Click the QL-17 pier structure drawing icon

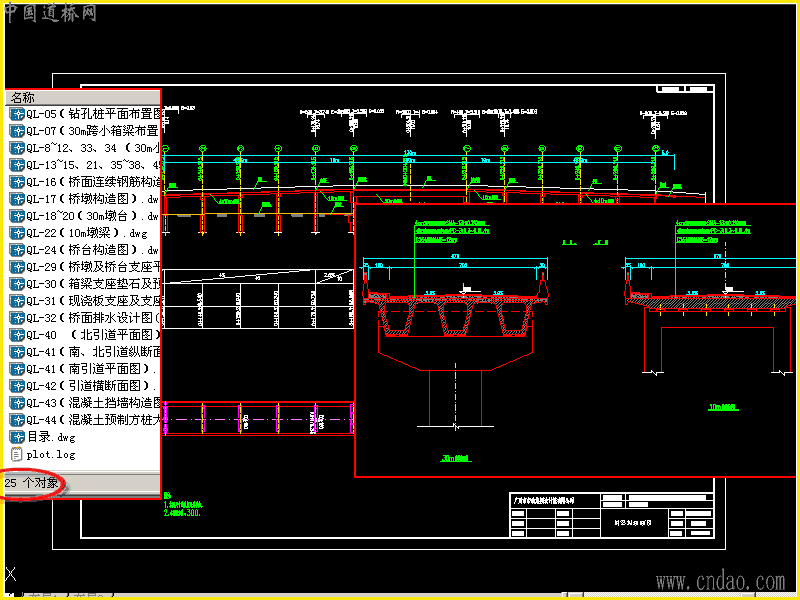[17, 199]
